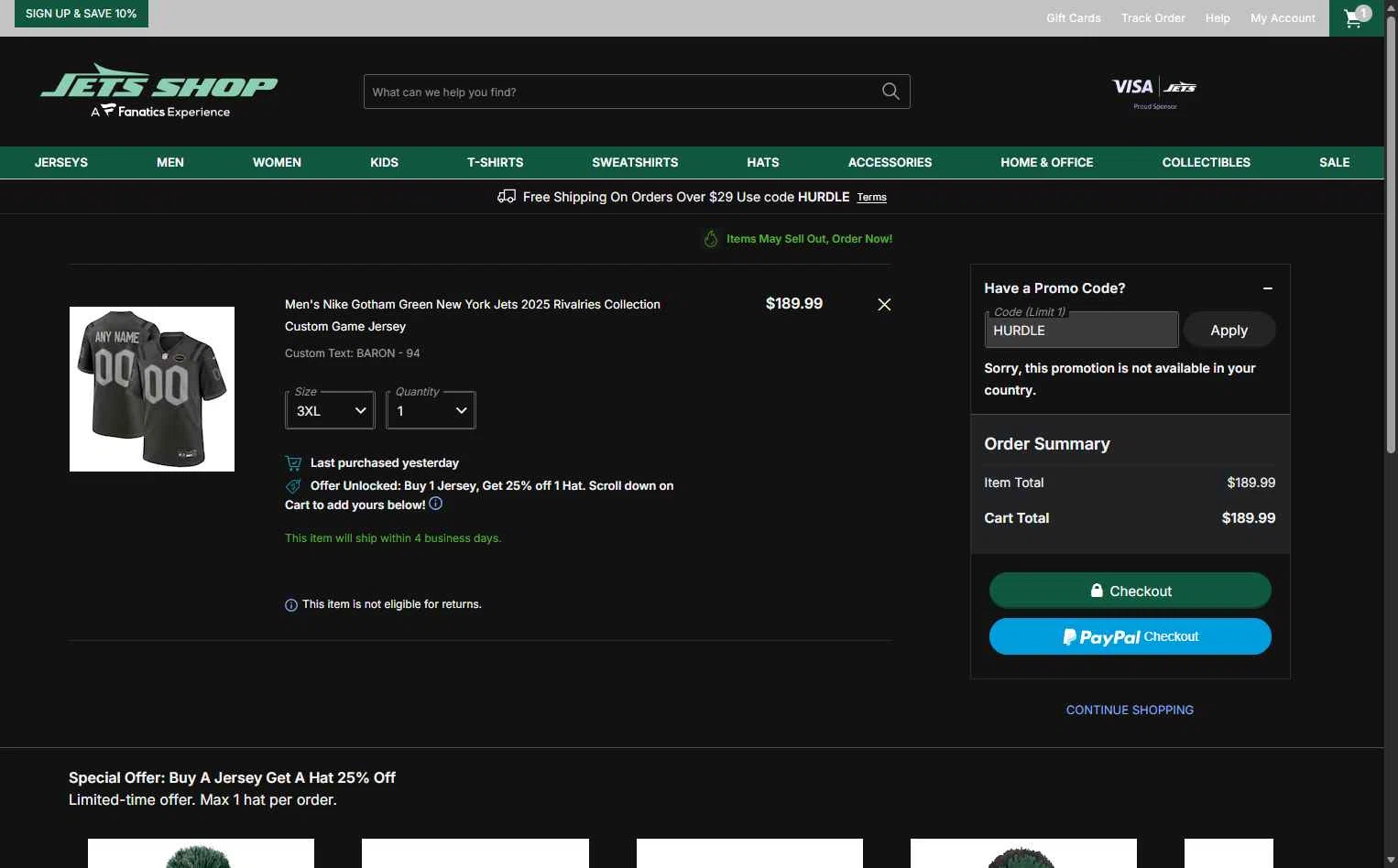The image size is (1398, 868).
Task: Apply the promo code
Action: click(x=1229, y=331)
